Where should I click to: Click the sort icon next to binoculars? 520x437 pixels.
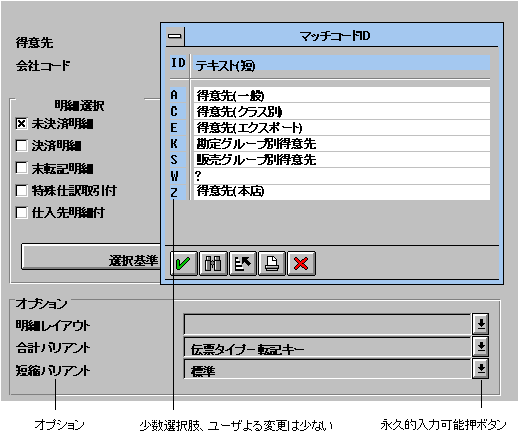point(242,263)
